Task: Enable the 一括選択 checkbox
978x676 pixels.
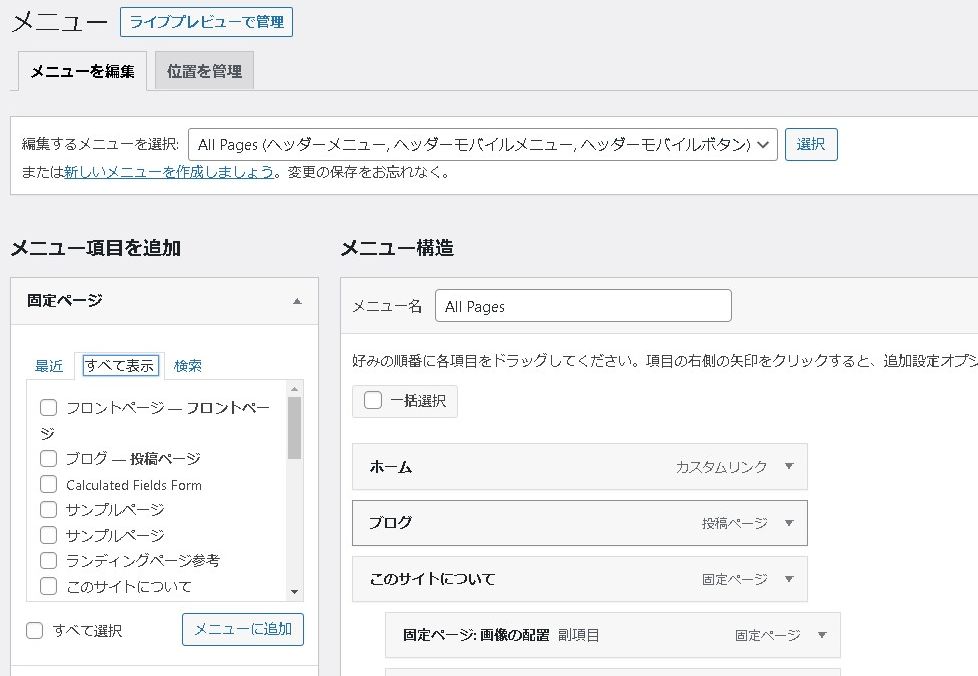Action: (x=374, y=400)
